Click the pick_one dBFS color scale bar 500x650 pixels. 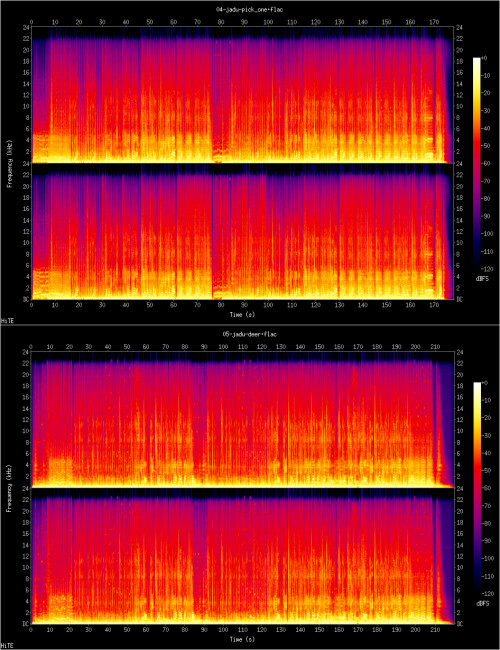point(477,164)
